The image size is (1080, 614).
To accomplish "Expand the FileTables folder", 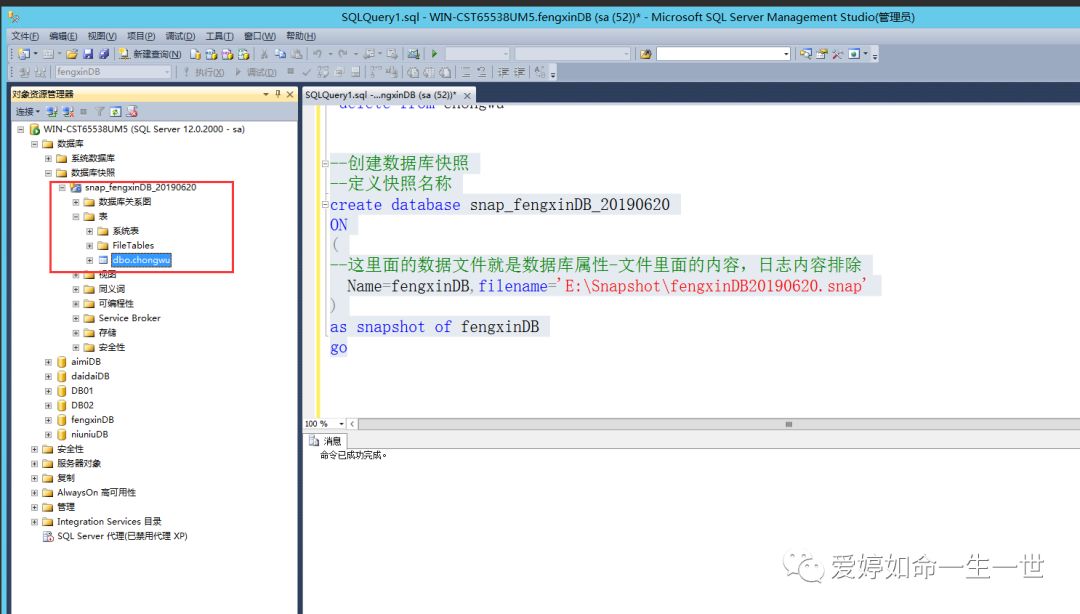I will pos(90,245).
